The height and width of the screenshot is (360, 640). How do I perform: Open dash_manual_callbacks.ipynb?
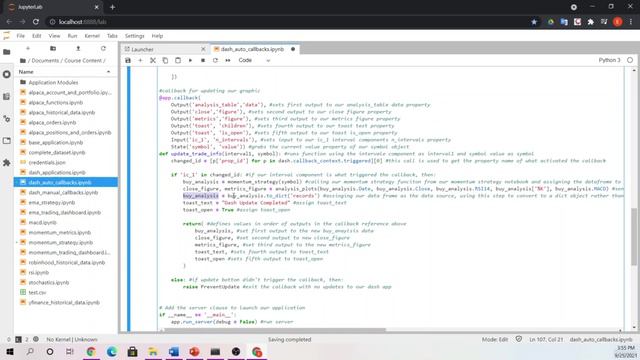(63, 192)
